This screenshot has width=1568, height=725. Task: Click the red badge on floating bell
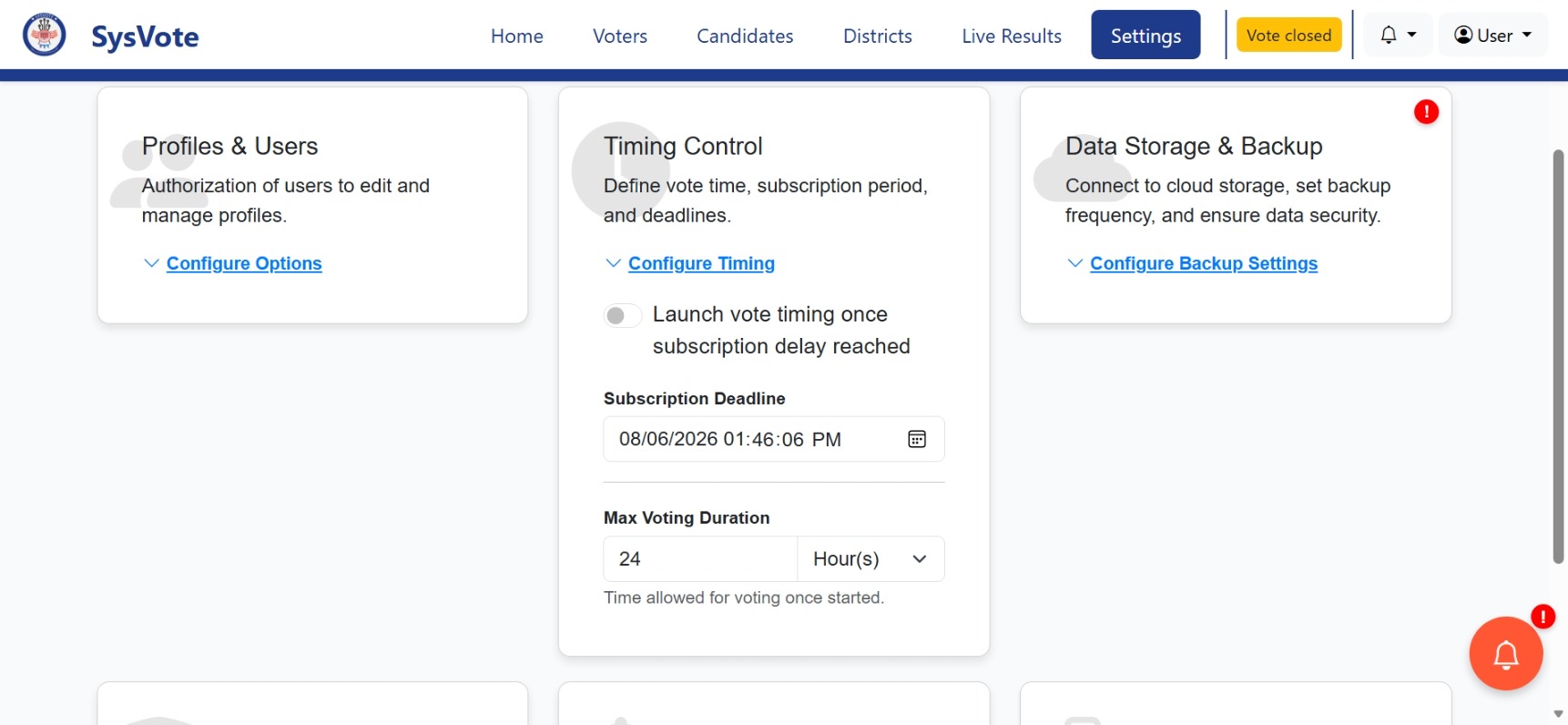pos(1543,617)
